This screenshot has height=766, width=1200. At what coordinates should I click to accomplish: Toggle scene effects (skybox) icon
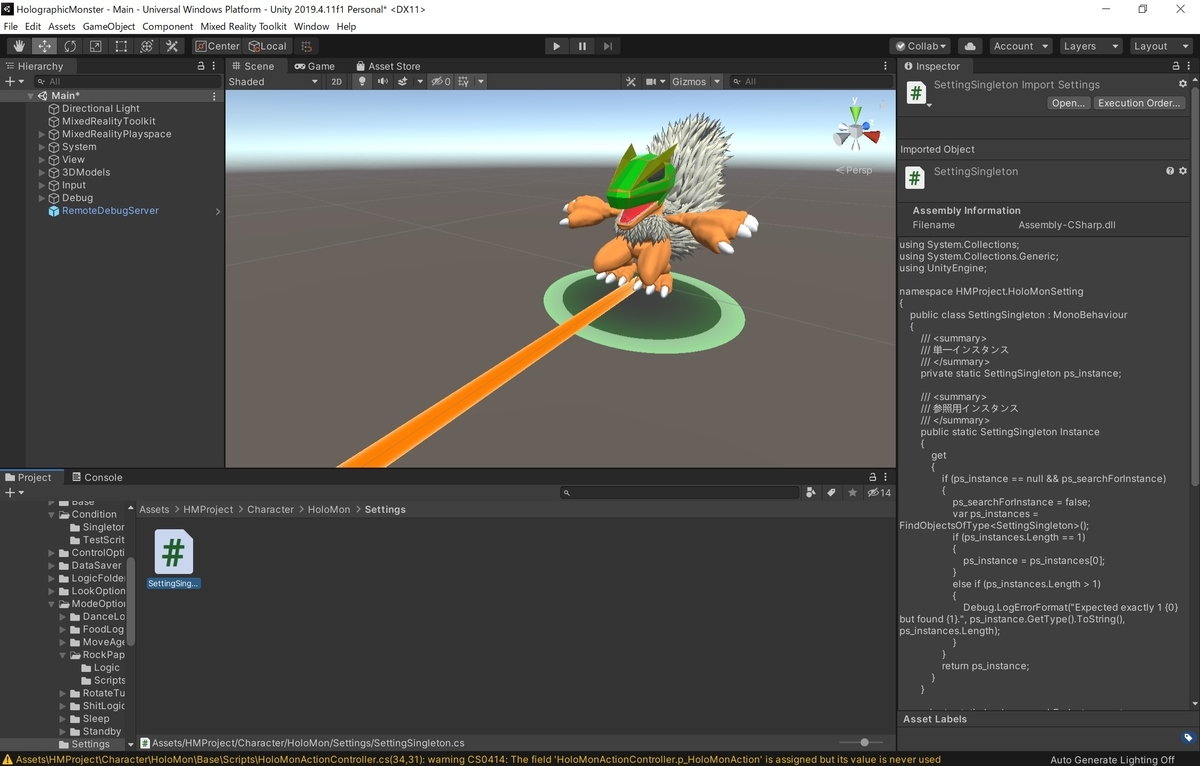[x=402, y=82]
